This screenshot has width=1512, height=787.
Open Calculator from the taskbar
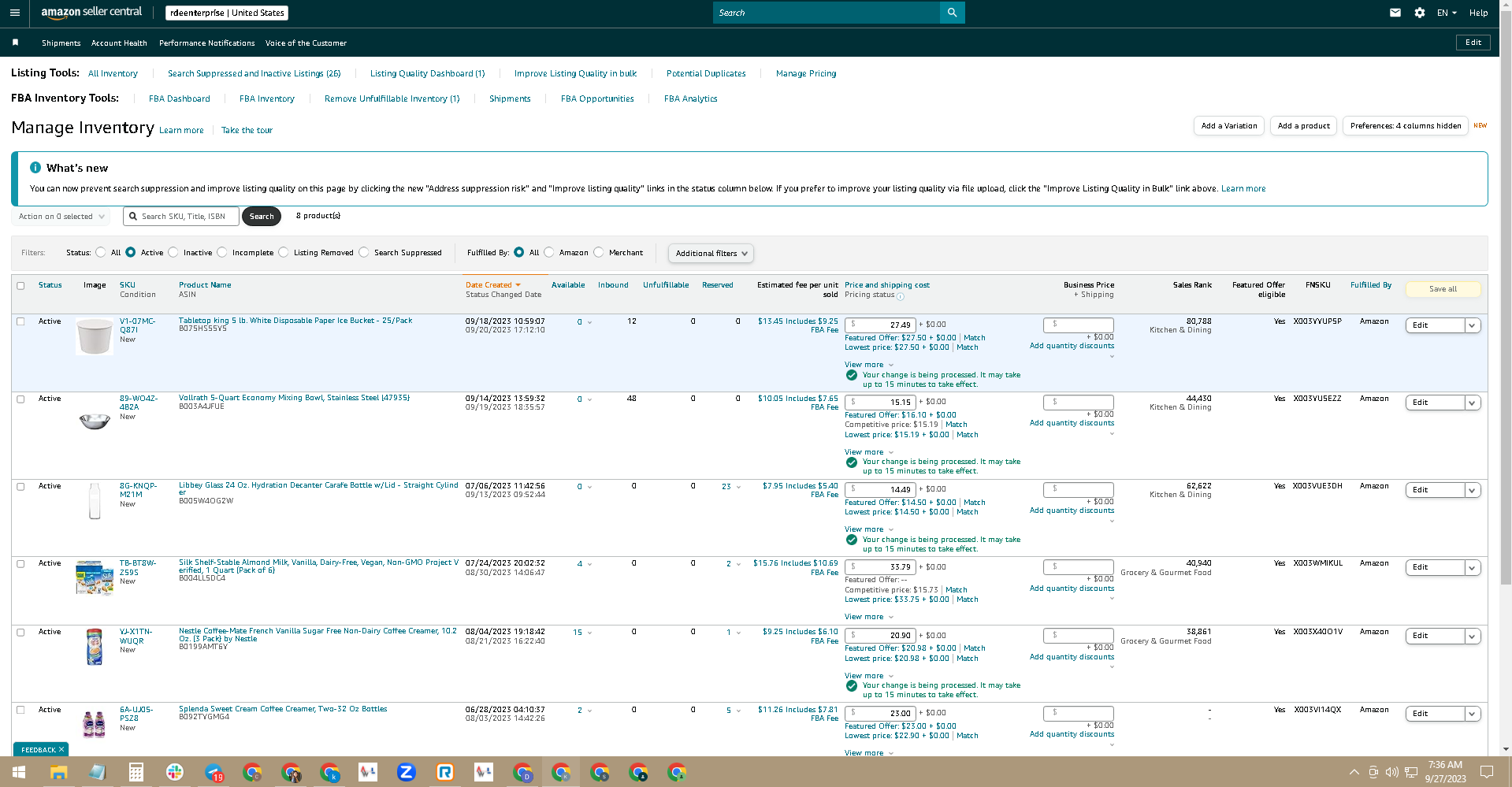pos(136,772)
